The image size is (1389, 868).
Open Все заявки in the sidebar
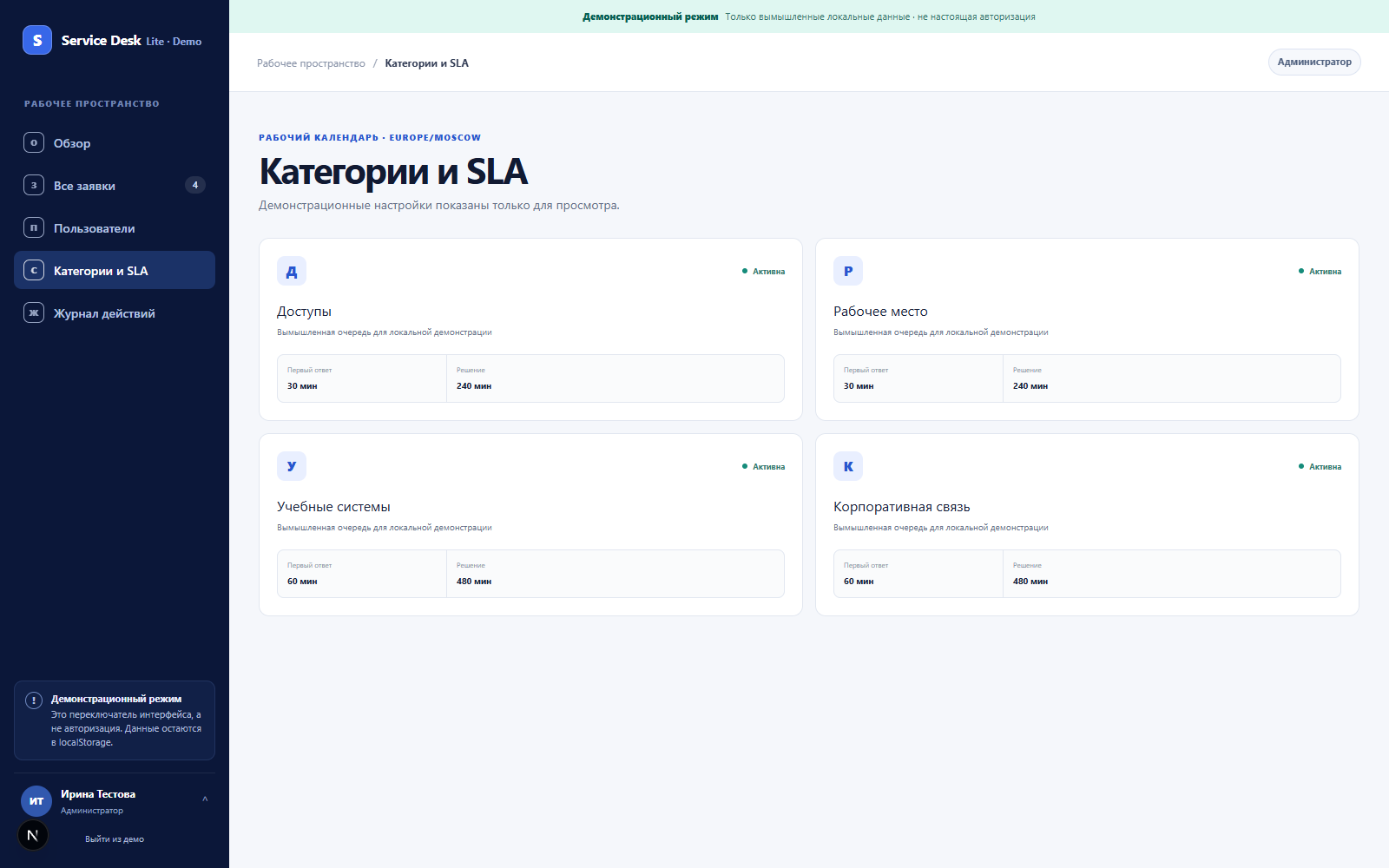tap(115, 185)
